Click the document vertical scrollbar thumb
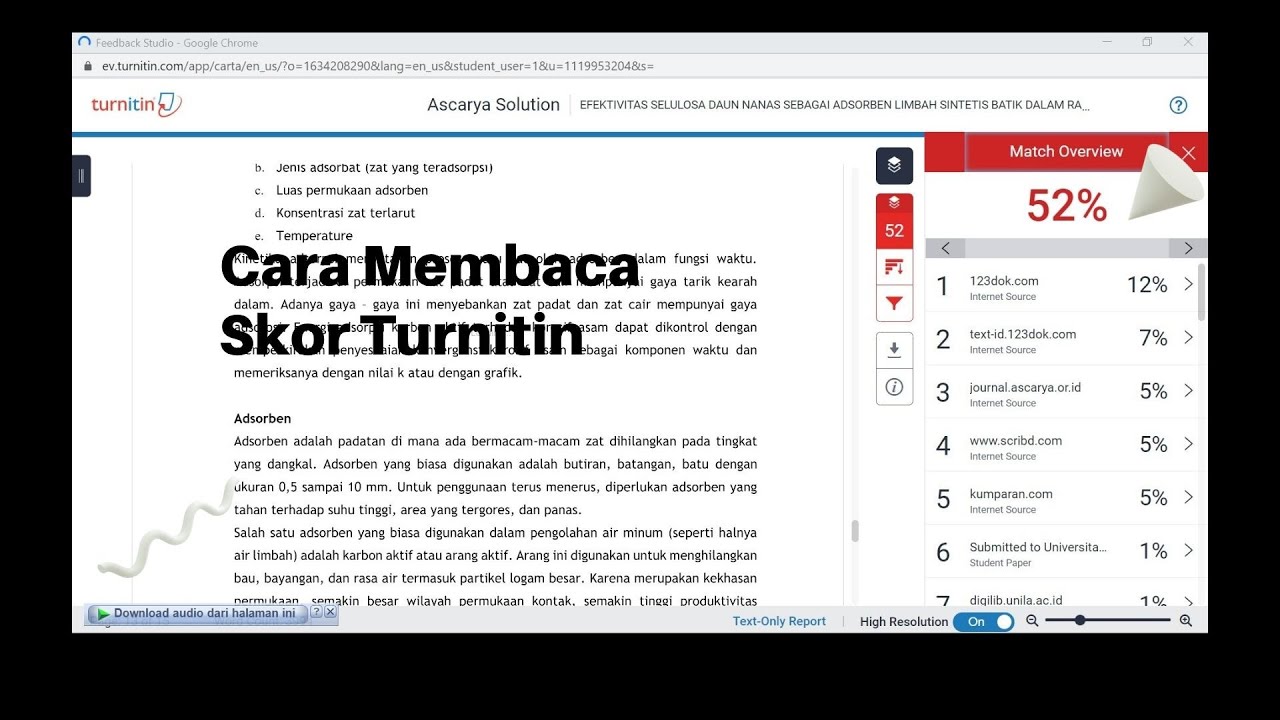This screenshot has width=1280, height=720. pyautogui.click(x=855, y=531)
